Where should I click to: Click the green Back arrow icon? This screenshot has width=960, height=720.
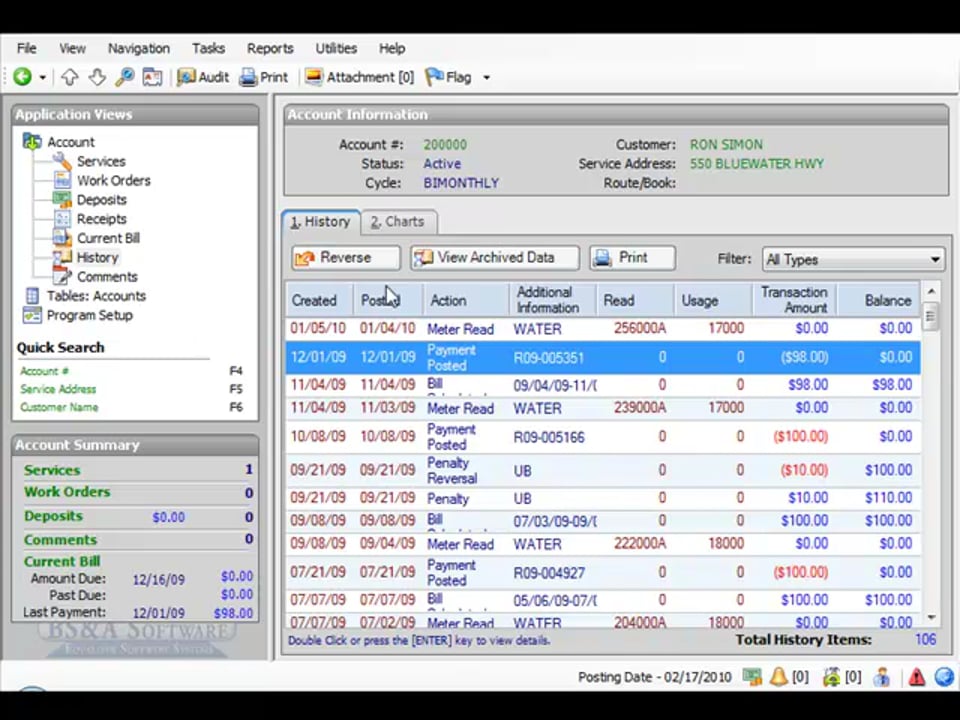point(22,77)
